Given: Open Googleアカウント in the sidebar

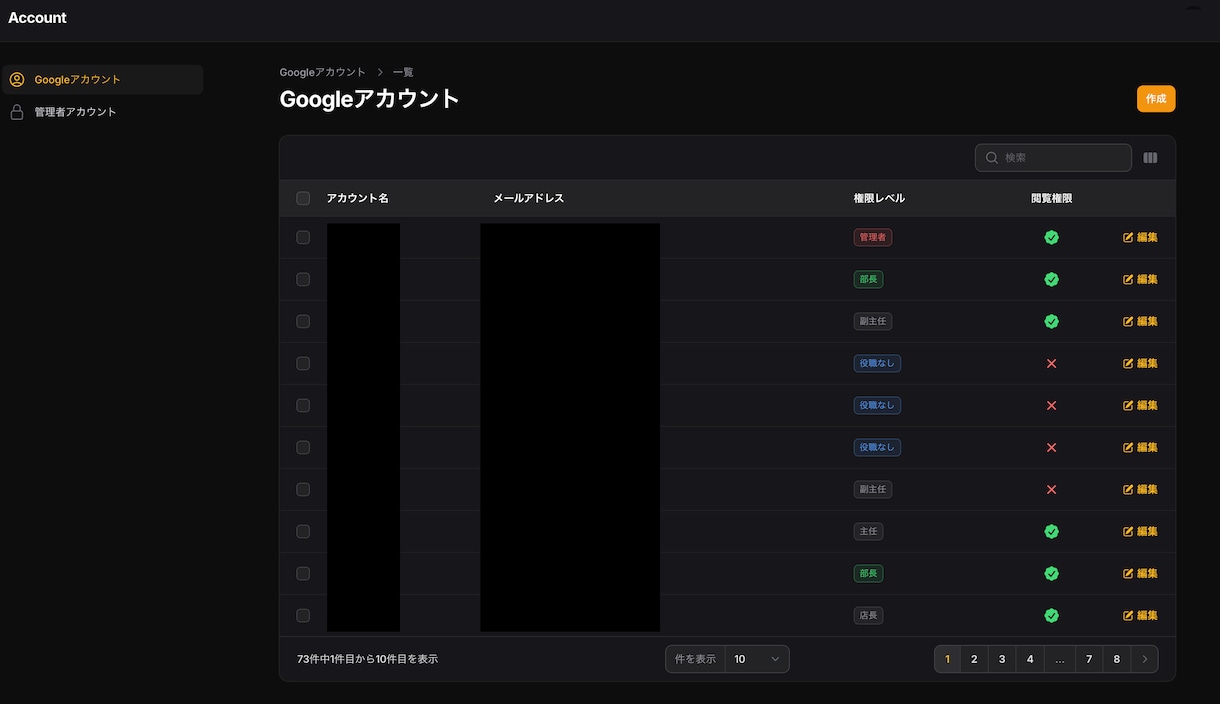Looking at the screenshot, I should click(103, 80).
